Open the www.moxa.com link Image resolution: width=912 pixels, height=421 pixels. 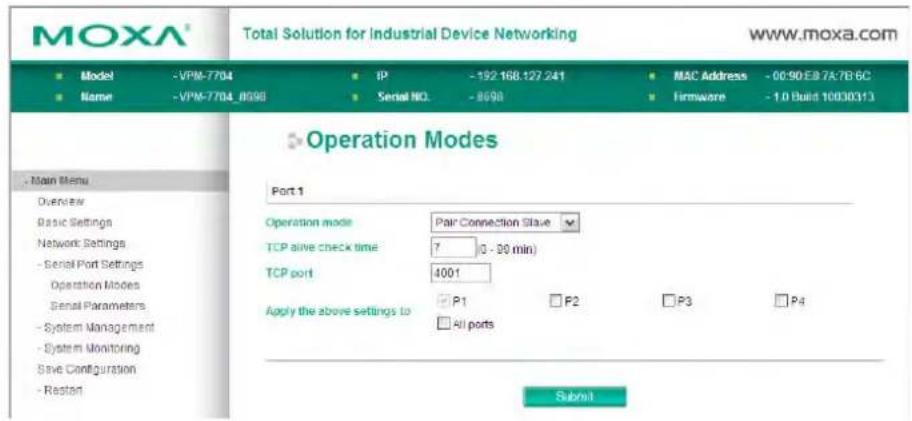[823, 34]
